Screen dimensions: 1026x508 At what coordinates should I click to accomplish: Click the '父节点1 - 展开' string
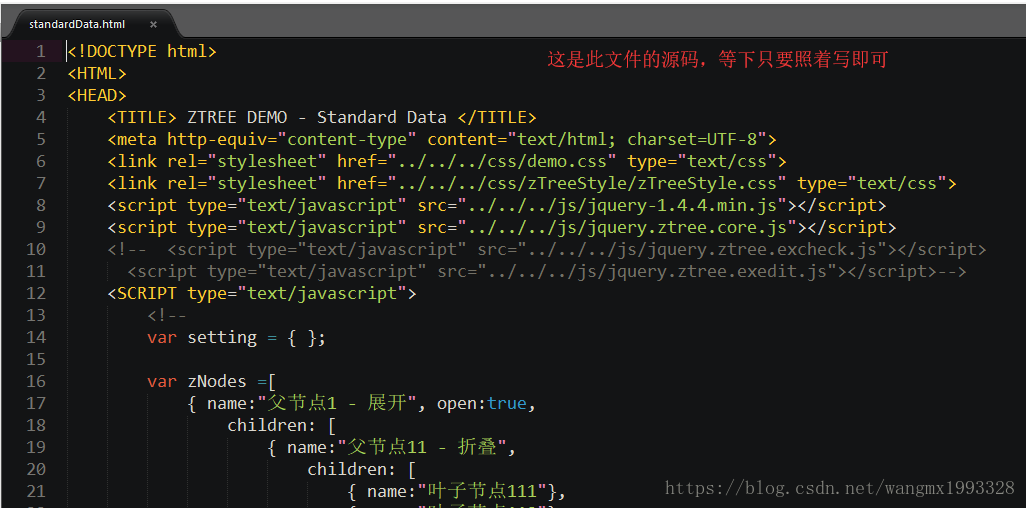point(338,404)
